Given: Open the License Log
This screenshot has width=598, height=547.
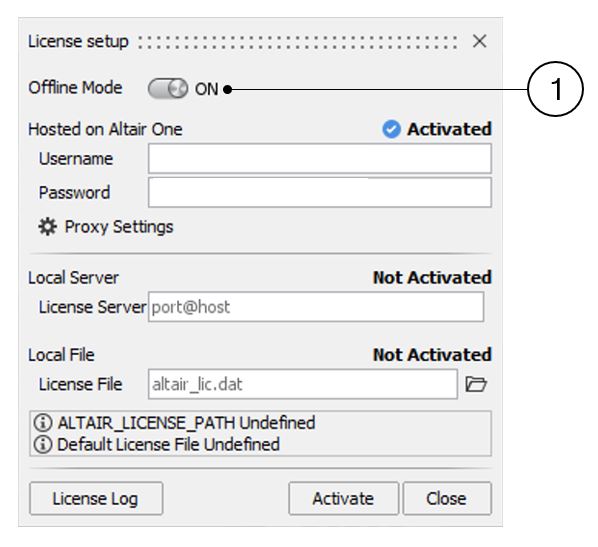Looking at the screenshot, I should coord(96,499).
